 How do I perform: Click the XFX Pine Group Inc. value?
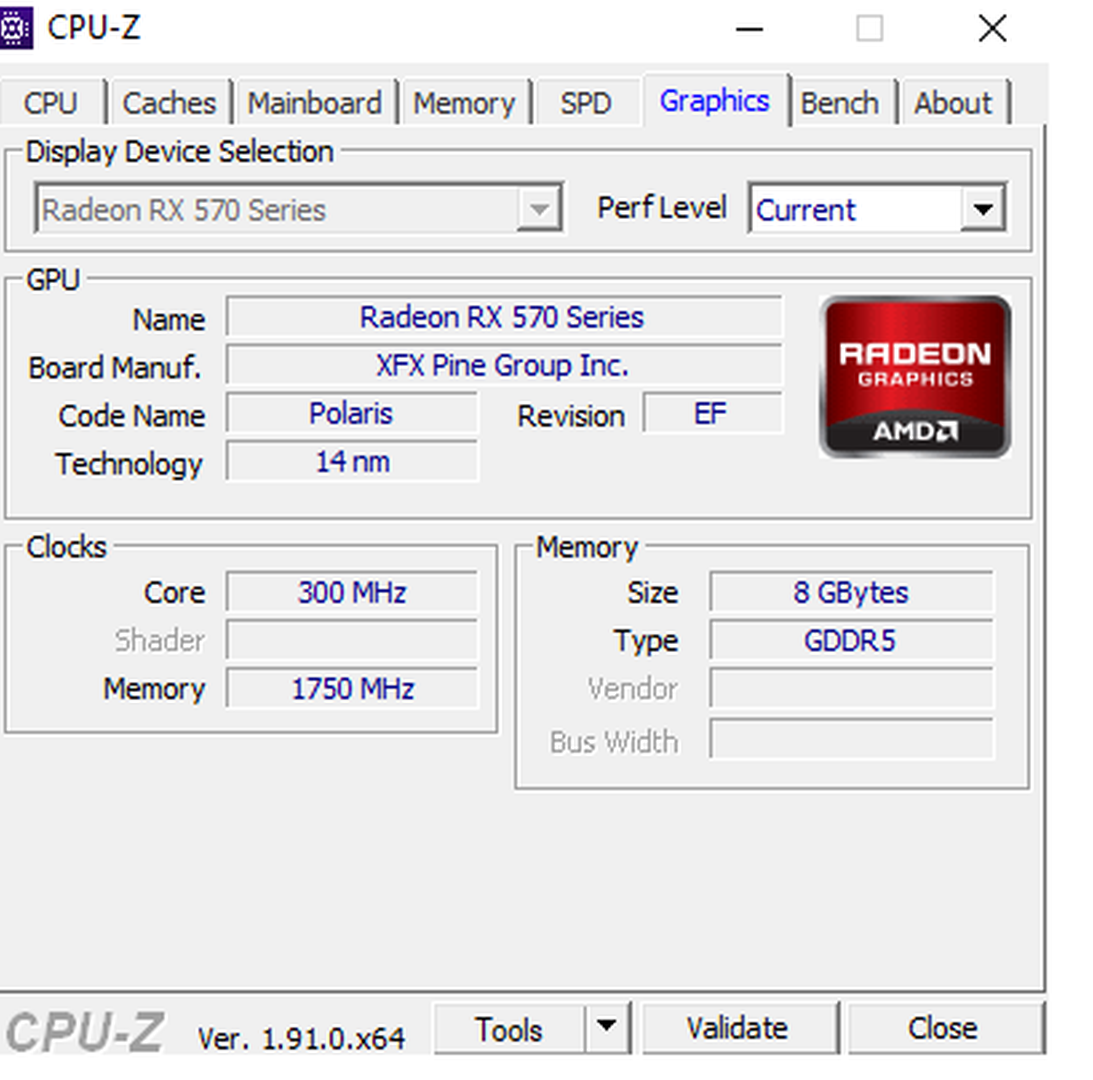tap(503, 365)
